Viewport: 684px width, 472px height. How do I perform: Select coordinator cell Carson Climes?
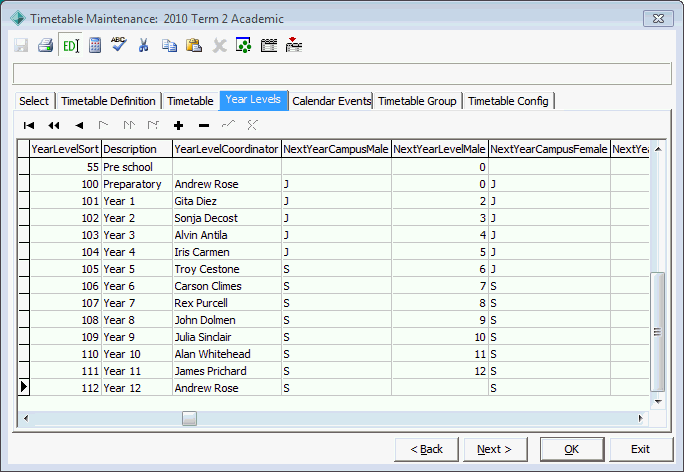(x=227, y=286)
